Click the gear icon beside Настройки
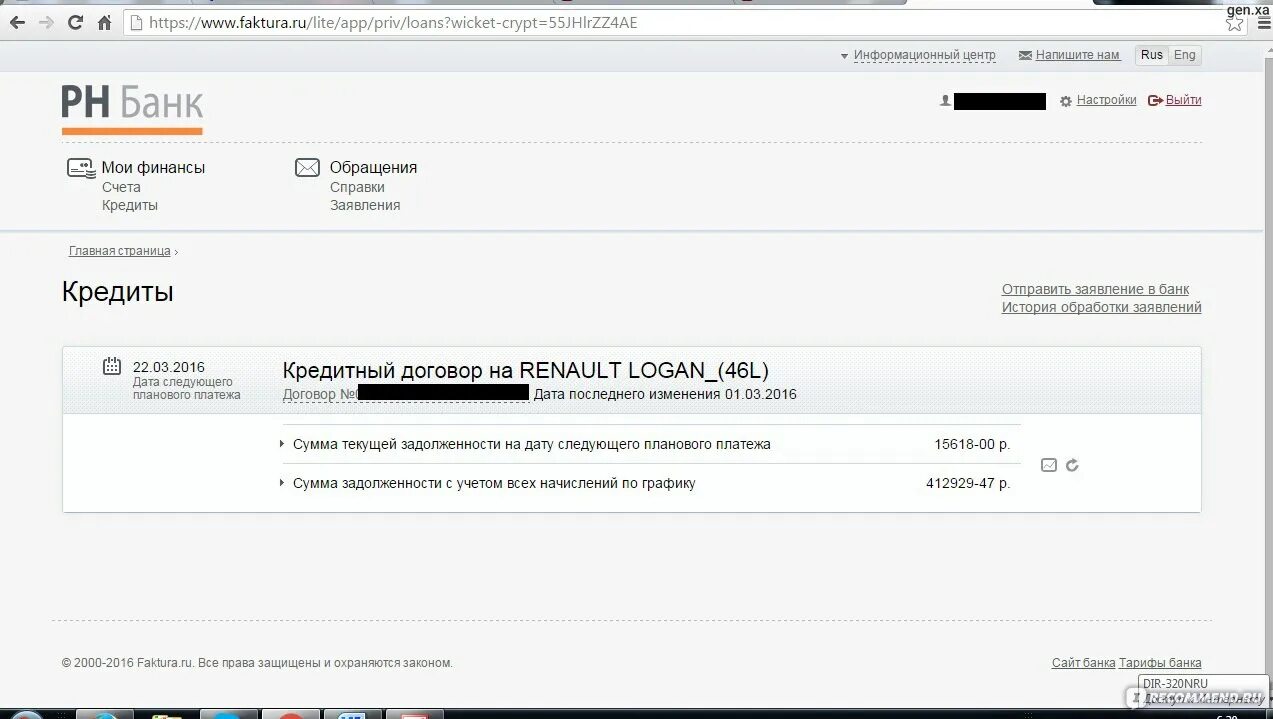 [1066, 101]
